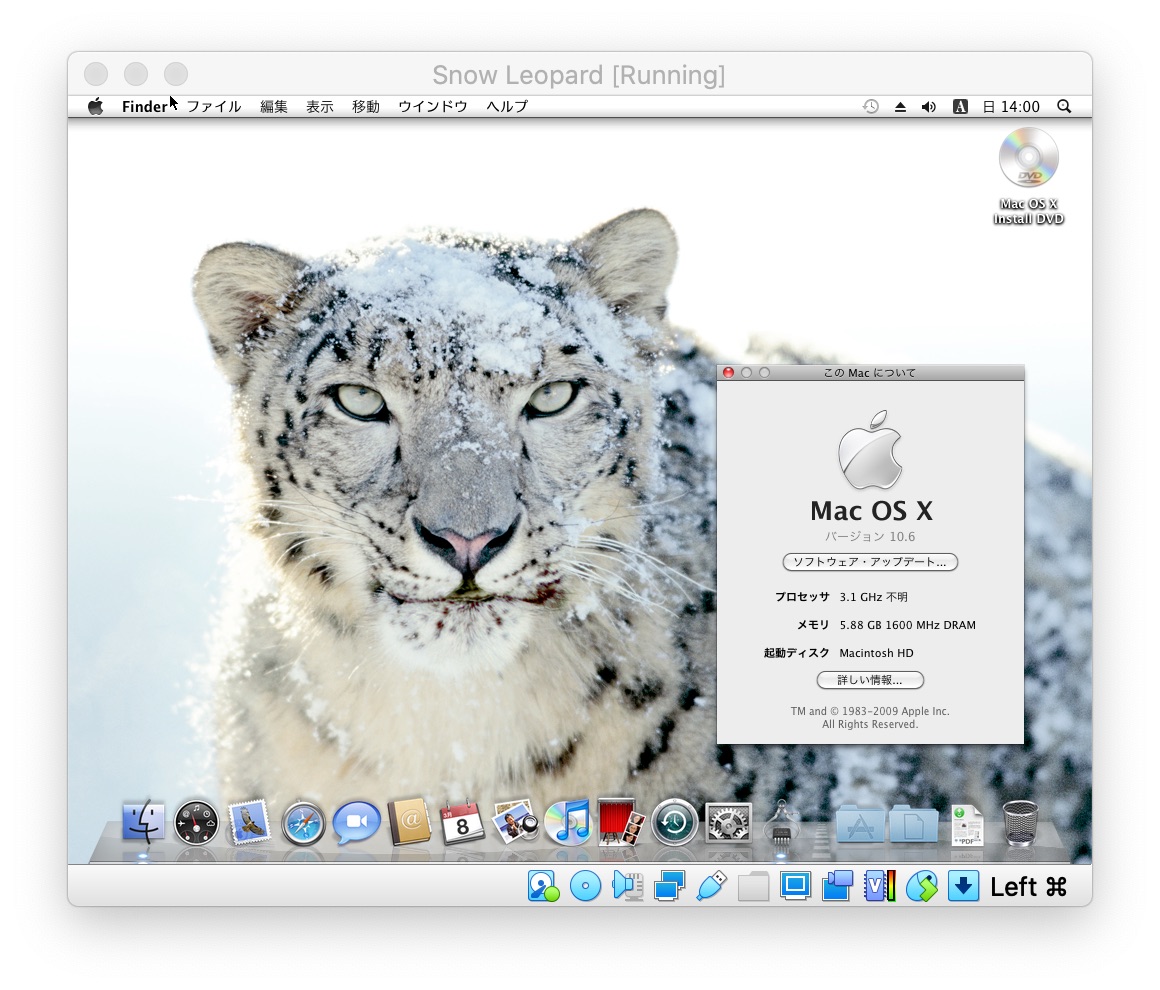Open the volume menu bar control
The image size is (1160, 990).
928,107
